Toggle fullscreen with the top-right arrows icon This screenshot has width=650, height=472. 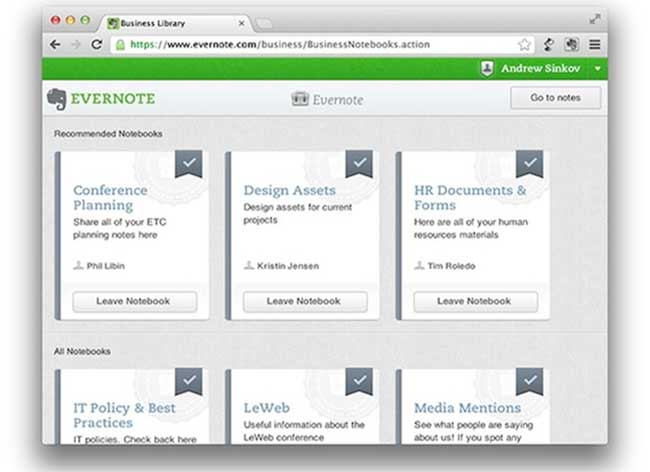coord(595,19)
